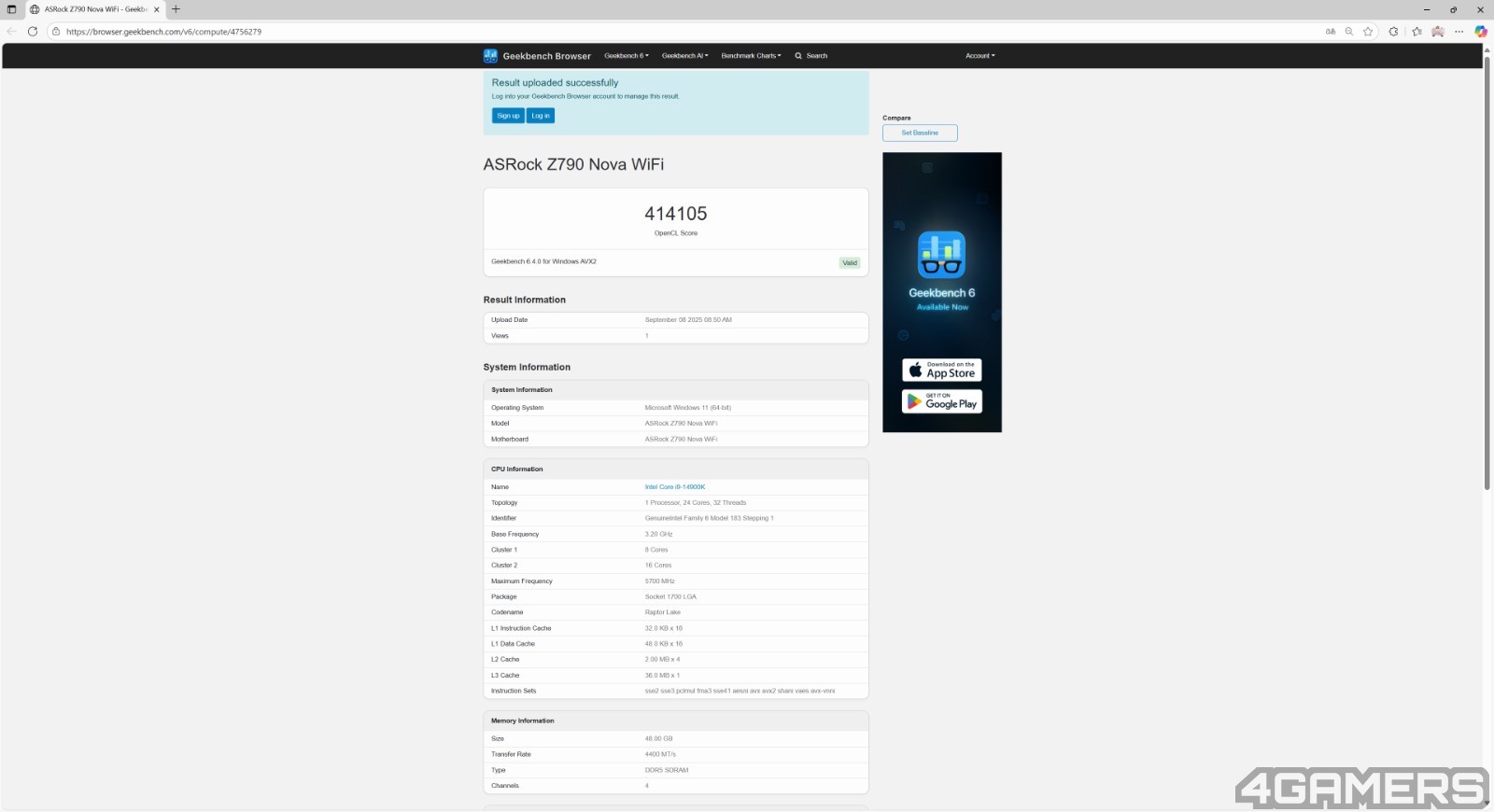Reload the current page
The height and width of the screenshot is (812, 1494).
[x=33, y=32]
